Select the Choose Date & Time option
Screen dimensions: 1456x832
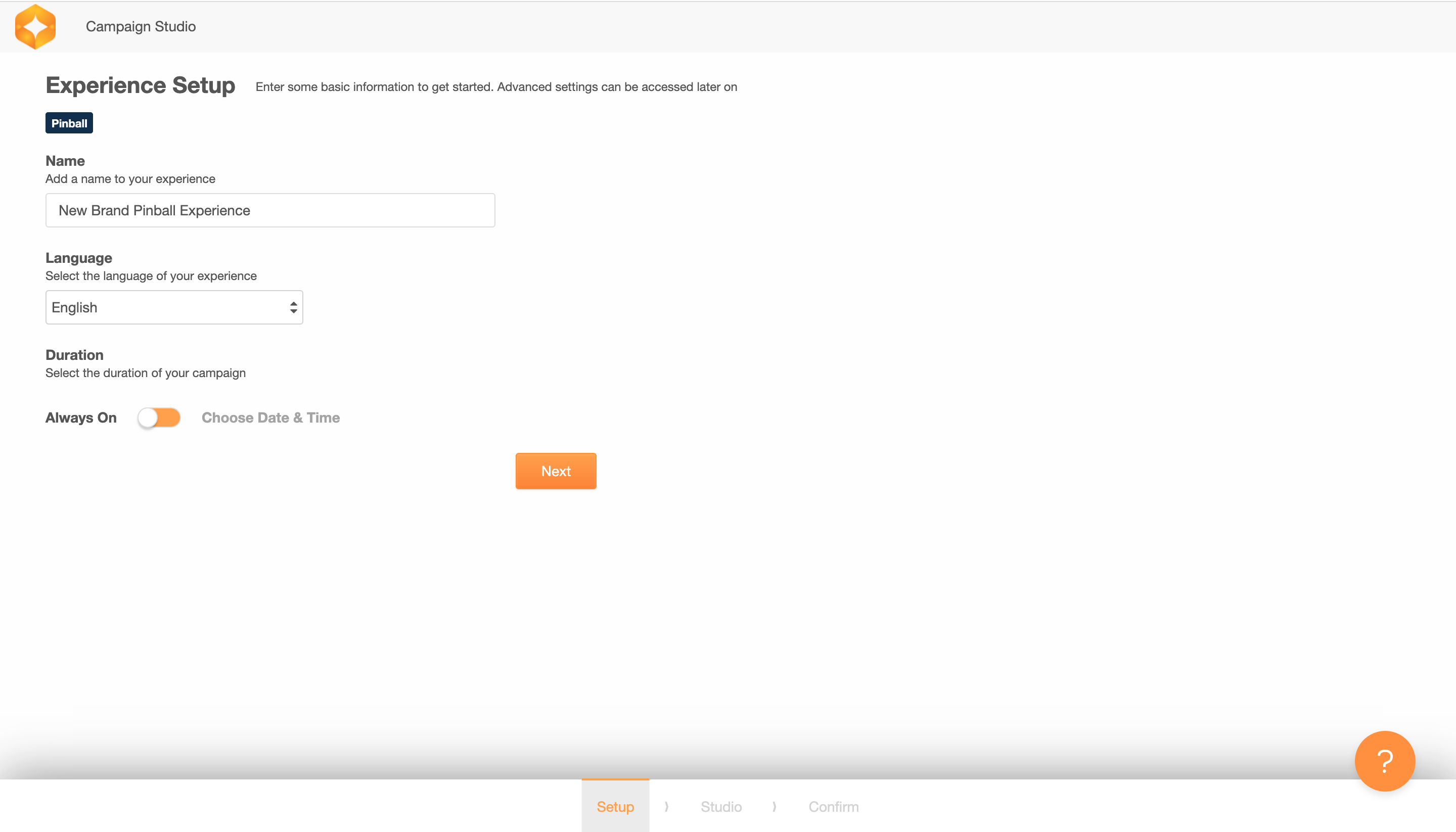270,418
